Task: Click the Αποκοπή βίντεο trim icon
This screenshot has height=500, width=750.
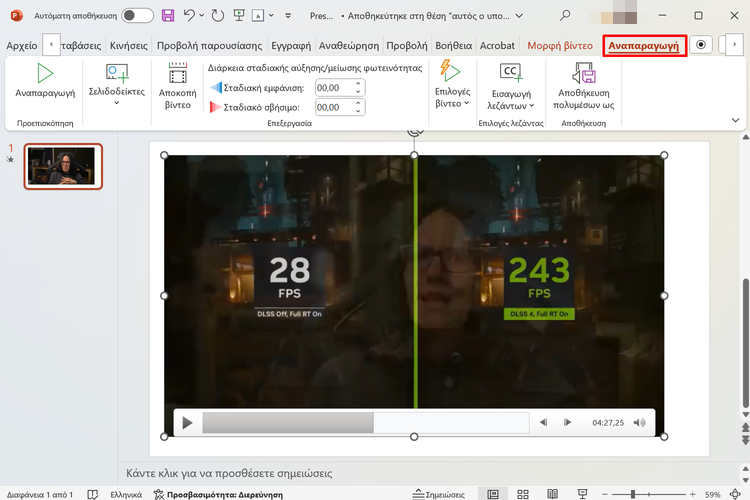Action: [x=177, y=73]
